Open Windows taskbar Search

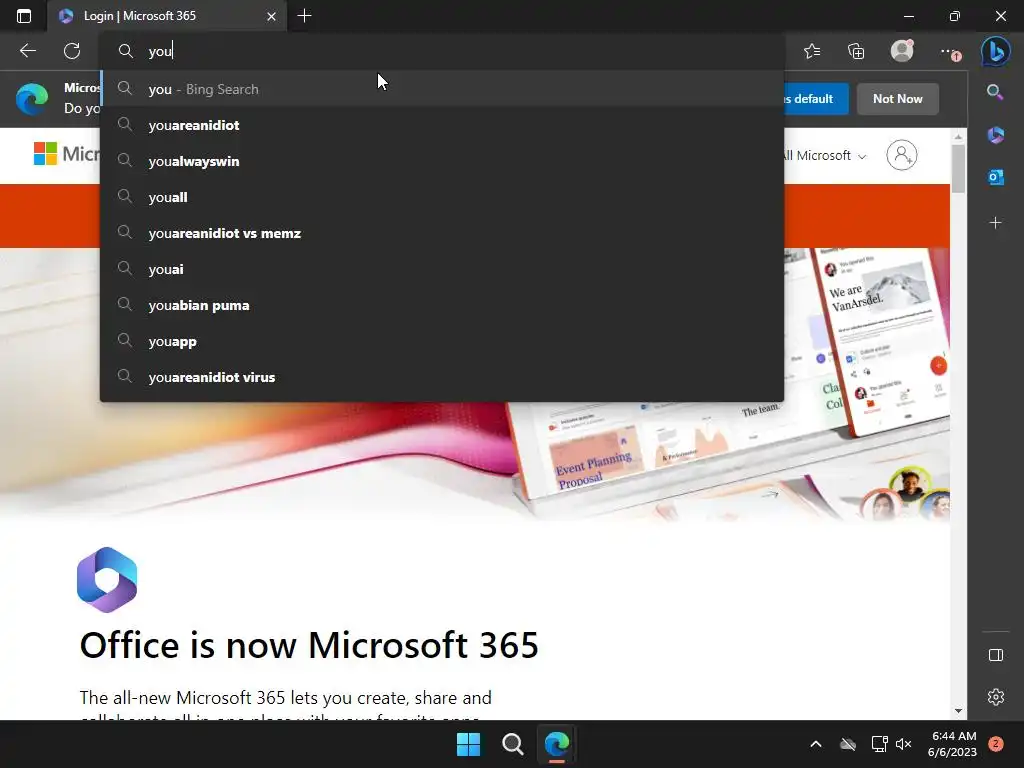click(513, 744)
